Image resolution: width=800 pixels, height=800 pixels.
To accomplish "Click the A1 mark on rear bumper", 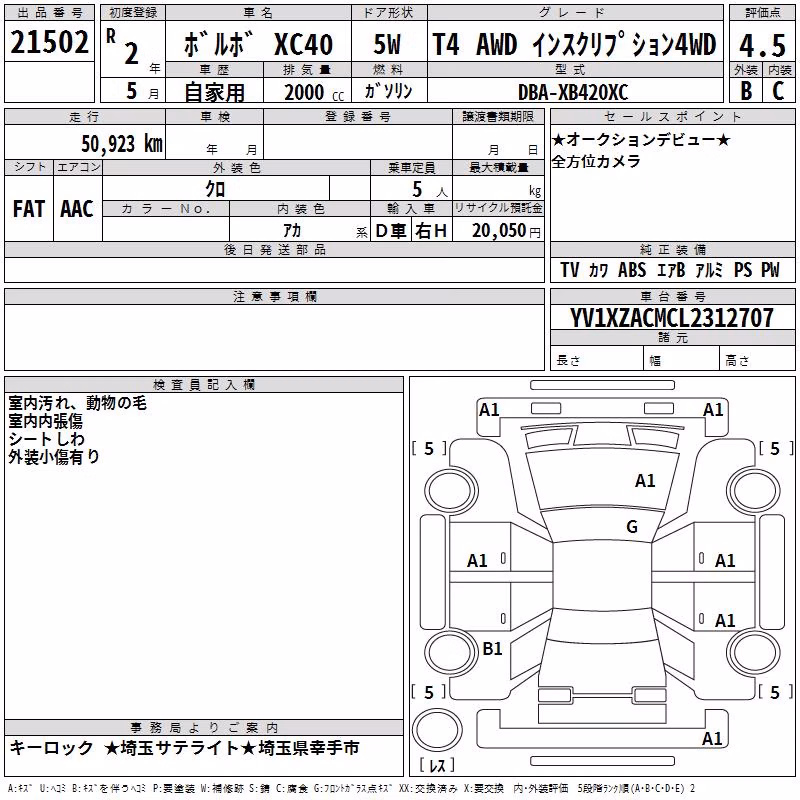I will pyautogui.click(x=712, y=738).
